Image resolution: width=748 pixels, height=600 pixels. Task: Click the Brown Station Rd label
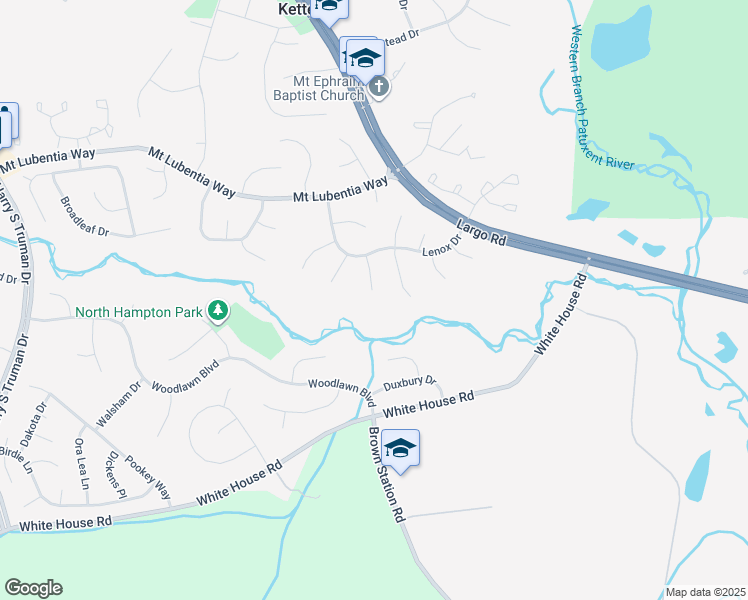[386, 475]
